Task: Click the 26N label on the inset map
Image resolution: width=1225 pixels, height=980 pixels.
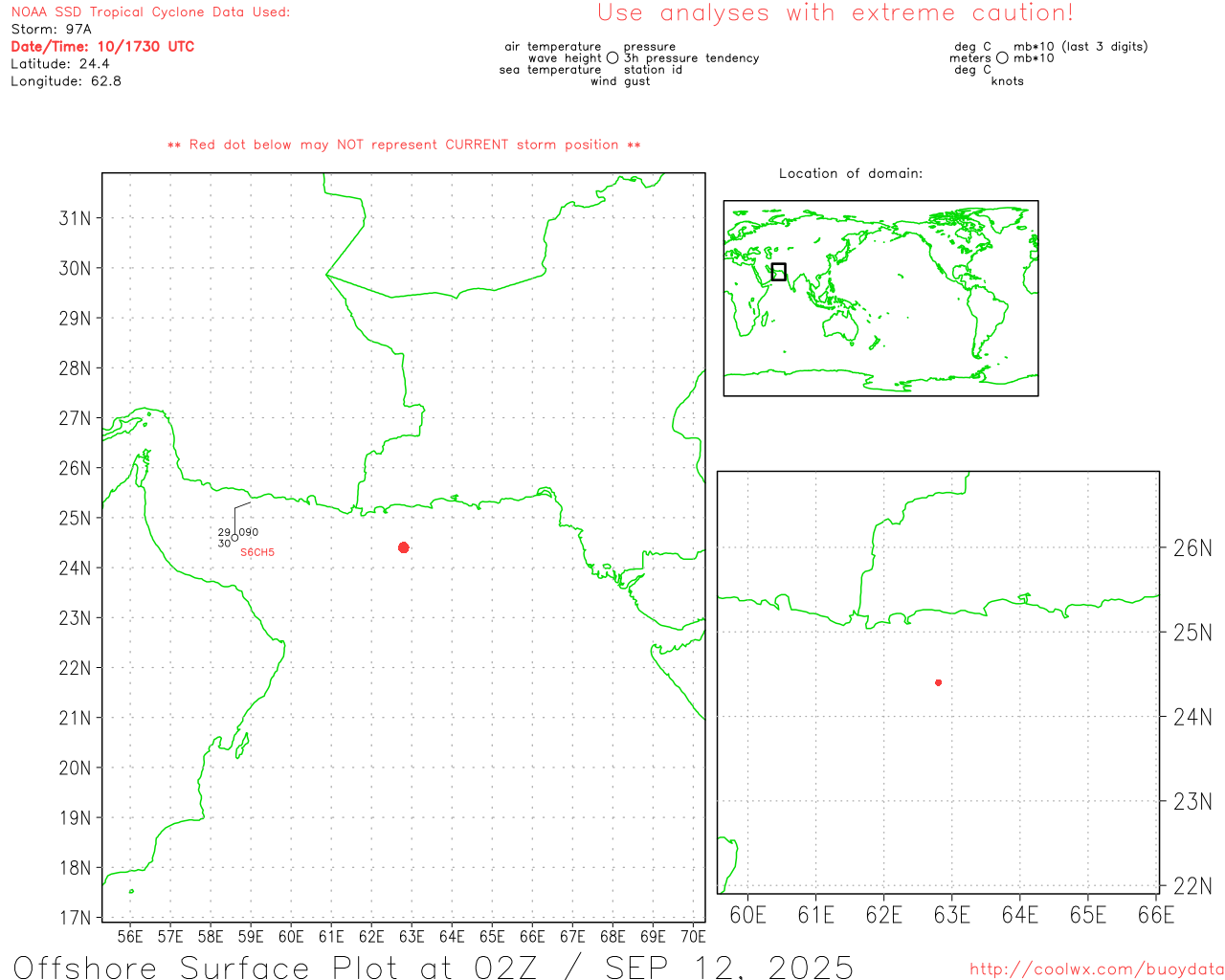Action: [x=1192, y=548]
